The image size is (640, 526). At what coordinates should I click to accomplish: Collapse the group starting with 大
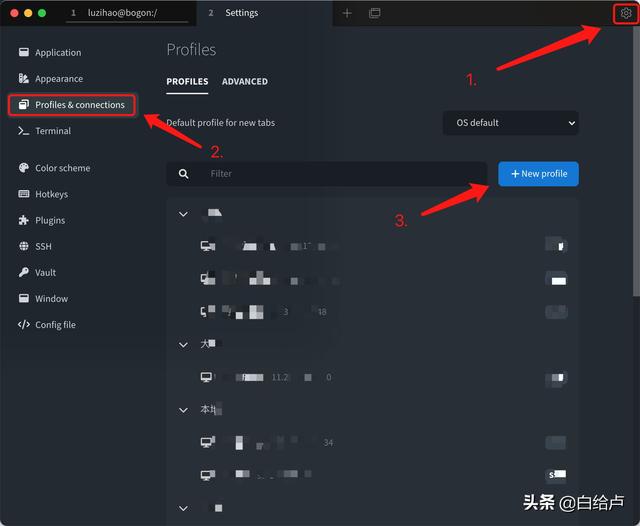pyautogui.click(x=183, y=345)
